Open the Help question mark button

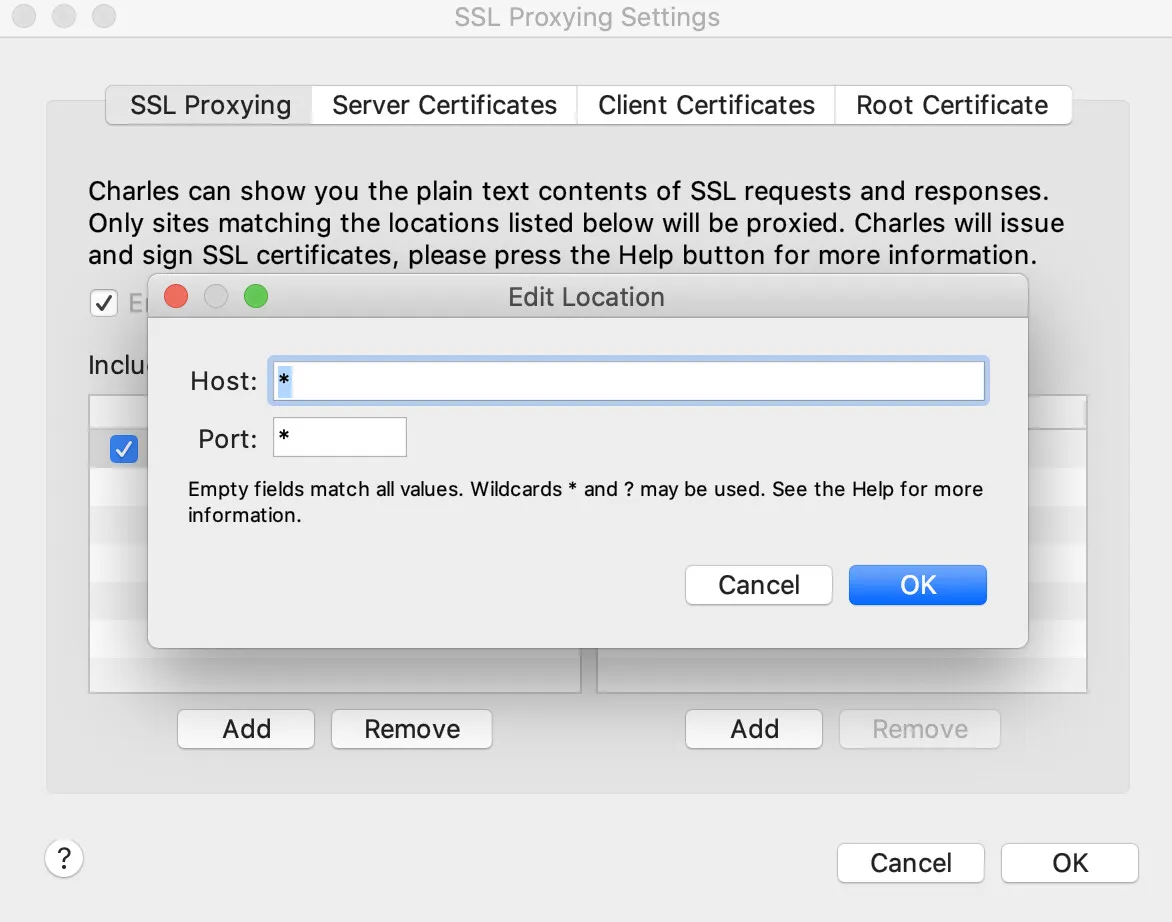tap(64, 858)
